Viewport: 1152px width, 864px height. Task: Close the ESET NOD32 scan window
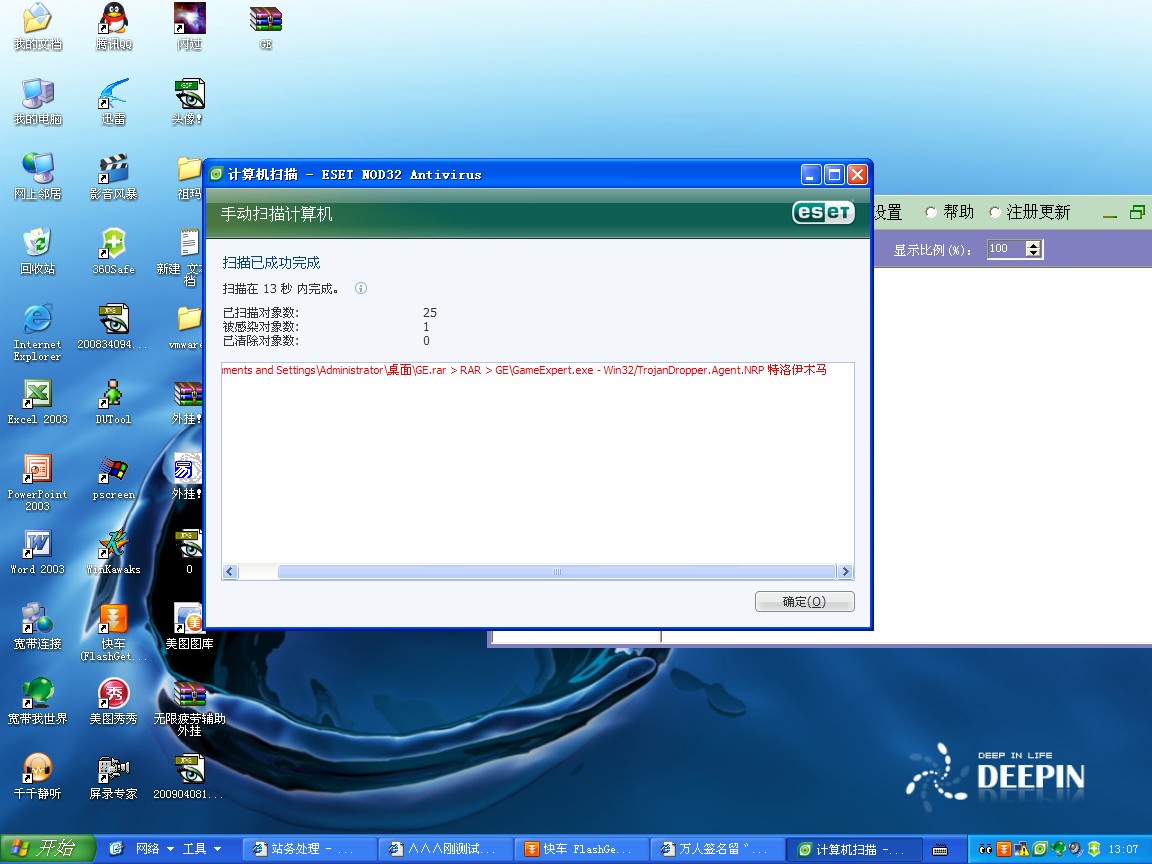click(x=857, y=175)
